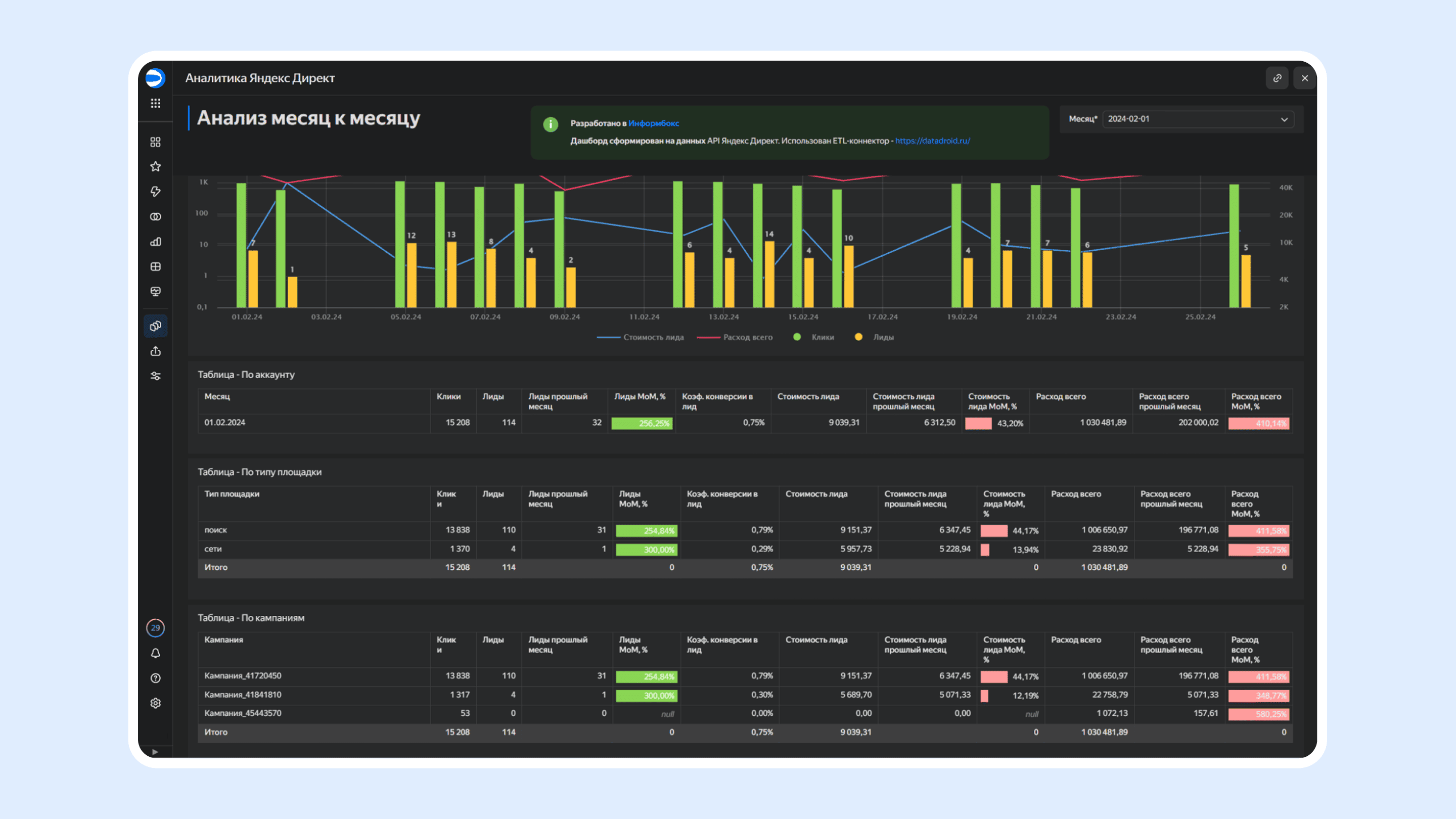1456x819 pixels.
Task: Sort account table by Месяц column
Action: [x=217, y=397]
